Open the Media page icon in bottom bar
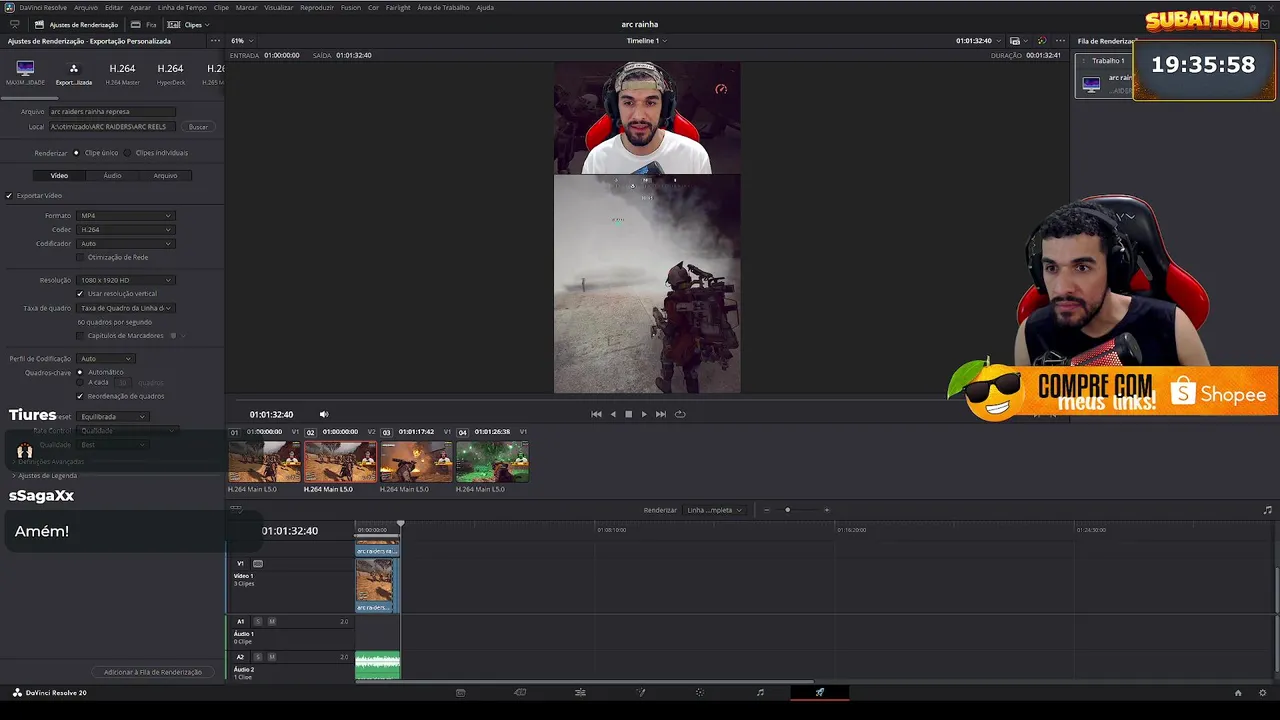 tap(460, 692)
